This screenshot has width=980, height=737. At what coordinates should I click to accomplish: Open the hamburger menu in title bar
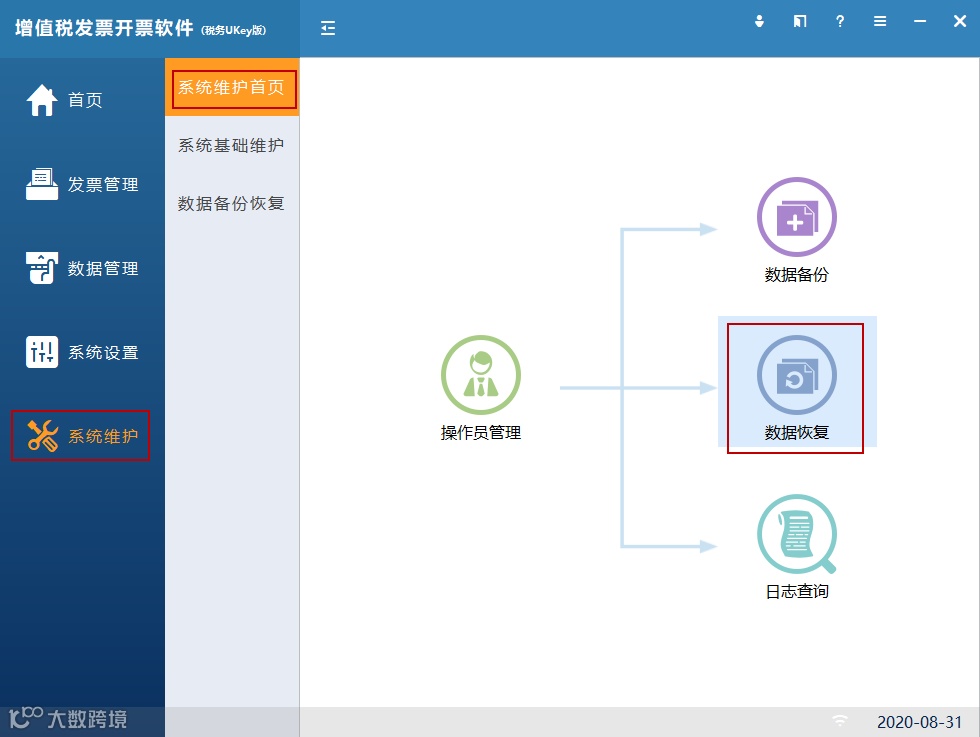[880, 21]
